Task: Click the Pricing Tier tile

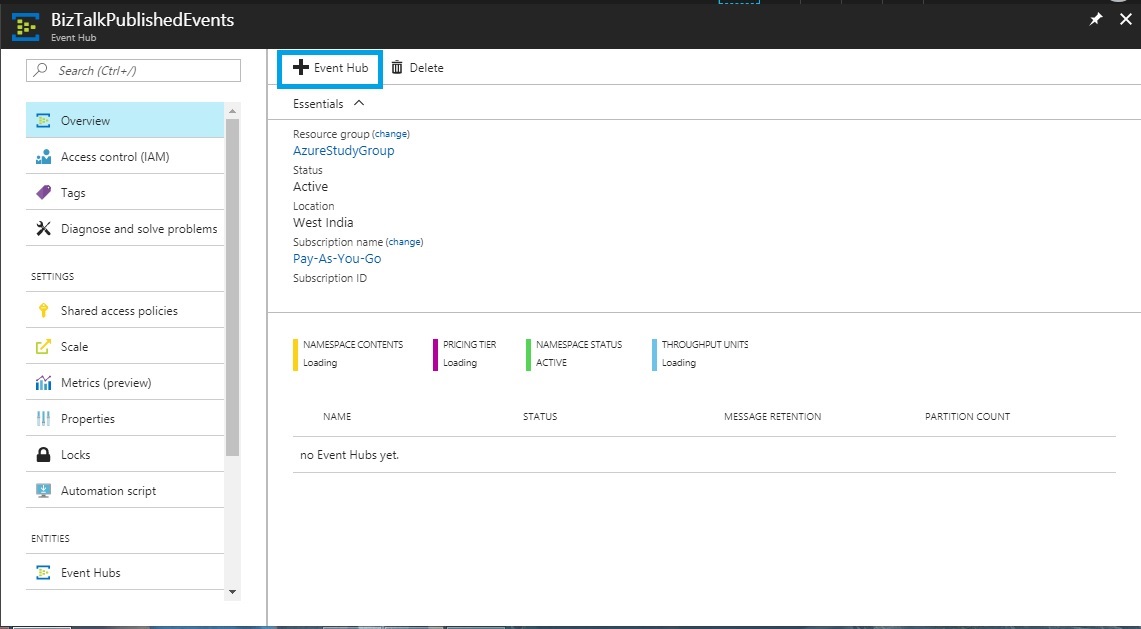Action: [465, 354]
